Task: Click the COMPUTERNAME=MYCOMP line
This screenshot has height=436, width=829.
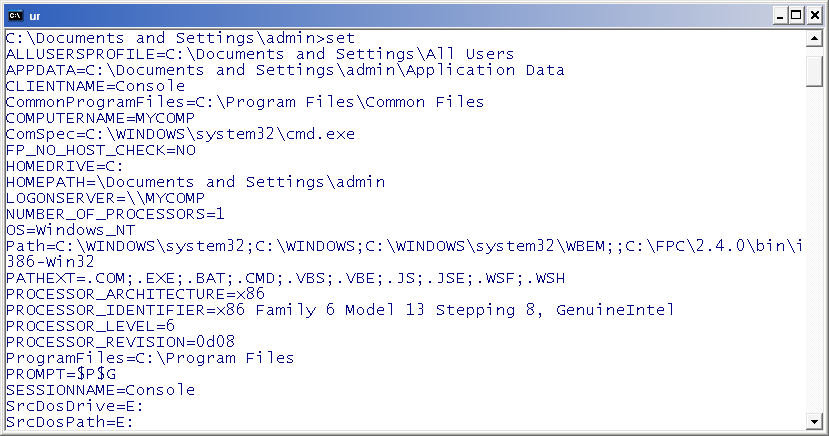Action: pos(100,118)
